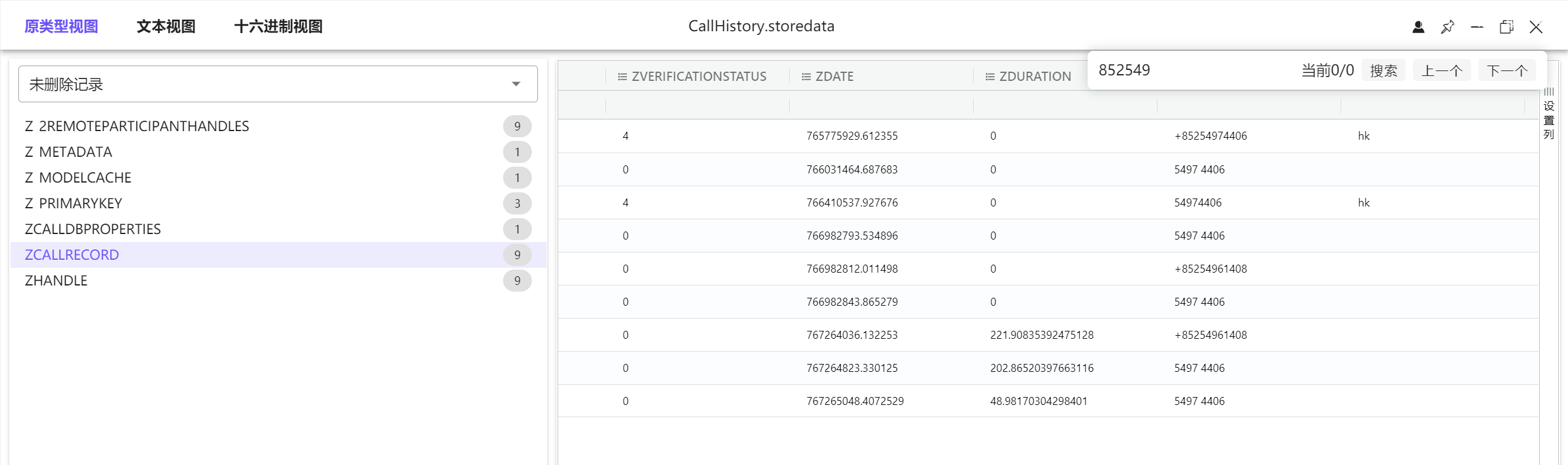Image resolution: width=1568 pixels, height=465 pixels.
Task: Go to next match with 下一个
Action: pyautogui.click(x=1507, y=70)
